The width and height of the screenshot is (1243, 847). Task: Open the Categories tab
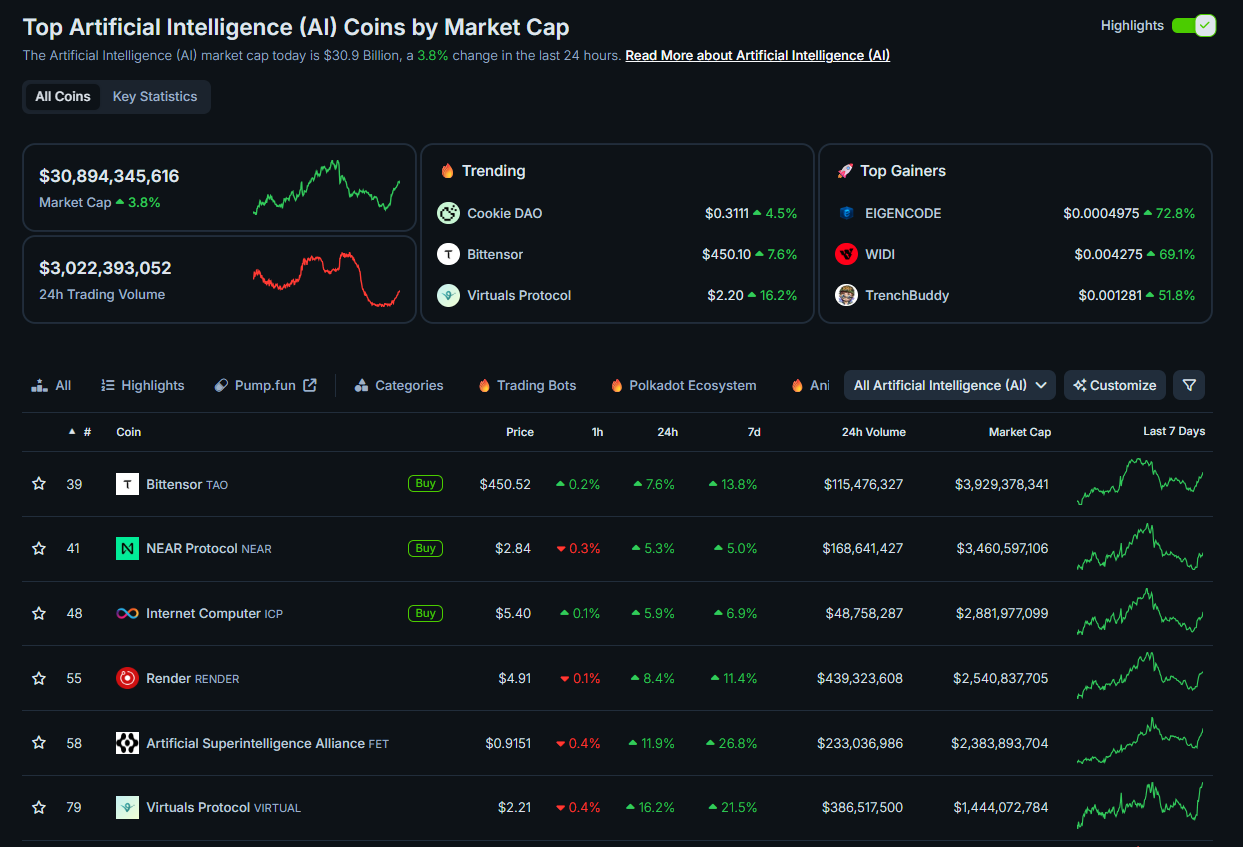point(399,385)
